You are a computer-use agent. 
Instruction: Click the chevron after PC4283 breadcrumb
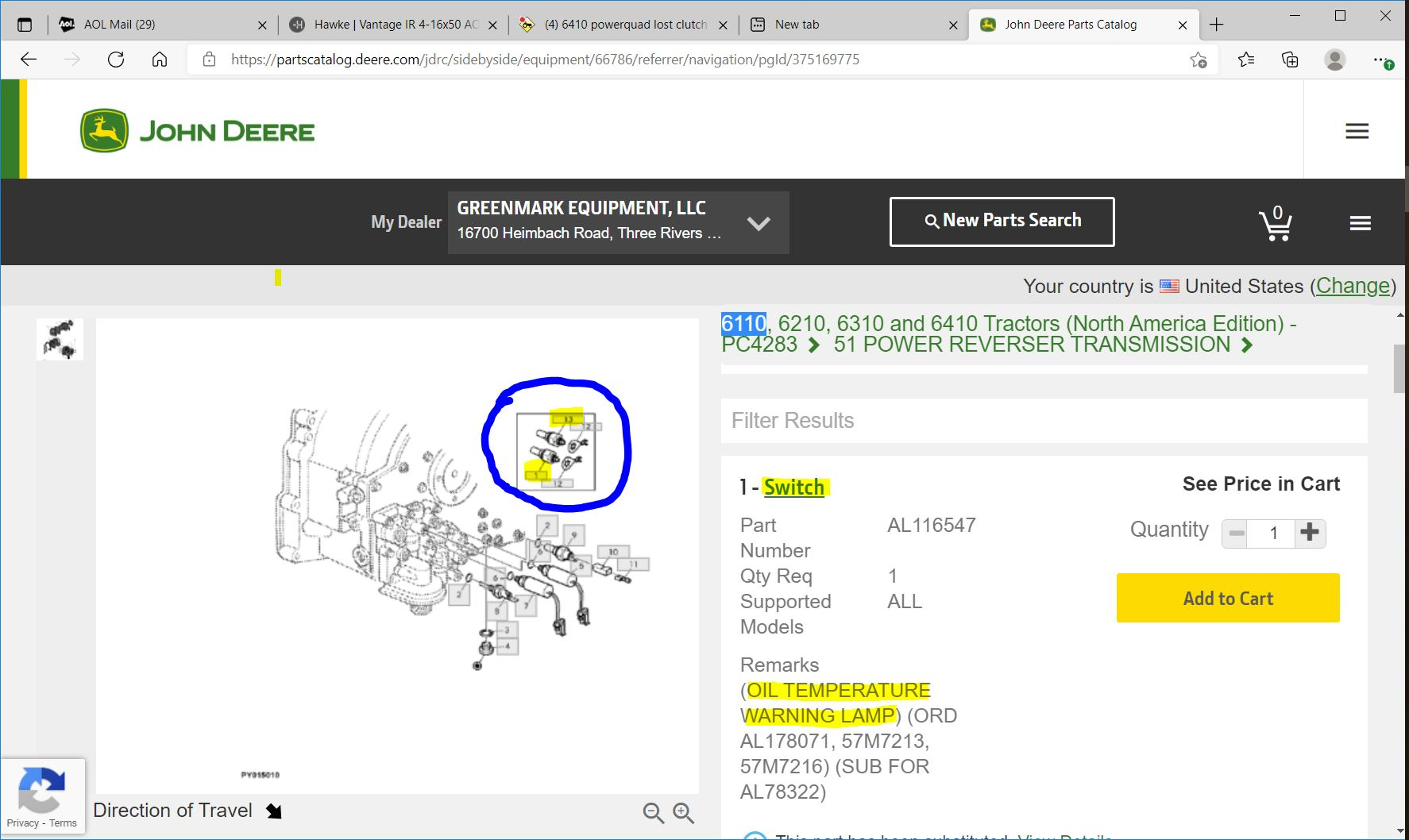(813, 345)
